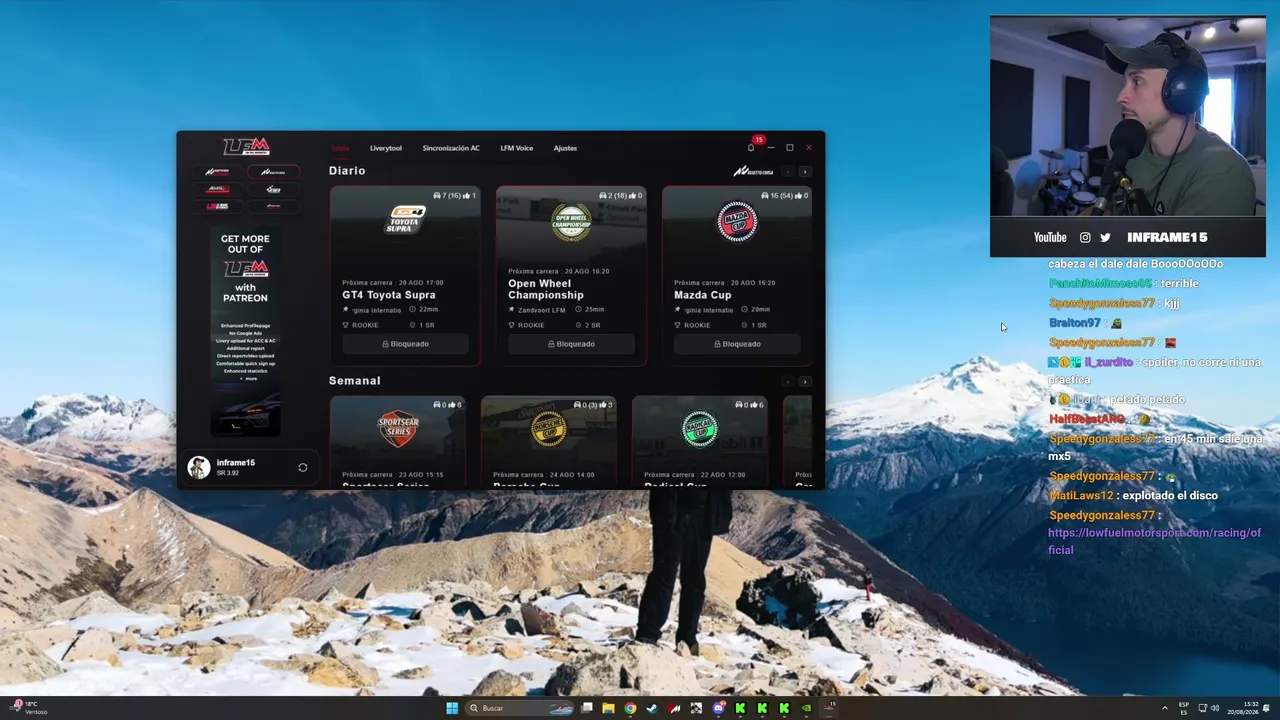
Task: Click Zandvoort LFM track name
Action: [542, 310]
